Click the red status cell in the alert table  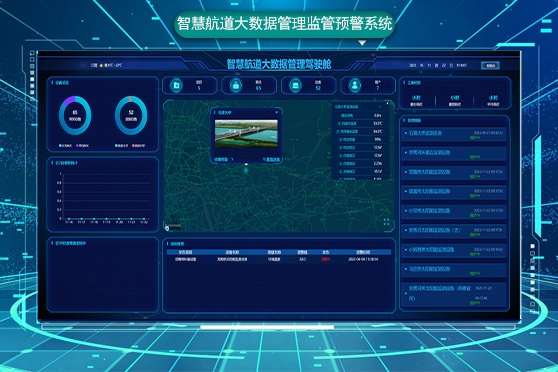point(325,259)
